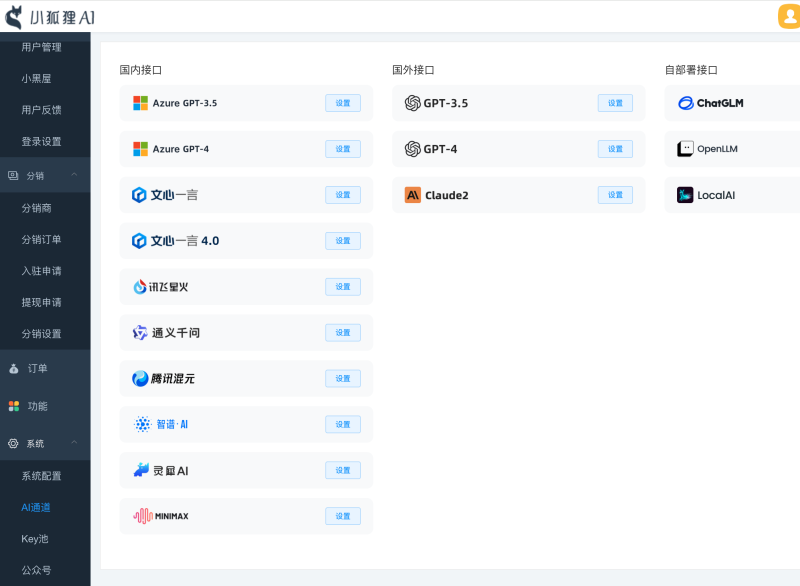
Task: Click the fox logo icon
Action: (13, 18)
